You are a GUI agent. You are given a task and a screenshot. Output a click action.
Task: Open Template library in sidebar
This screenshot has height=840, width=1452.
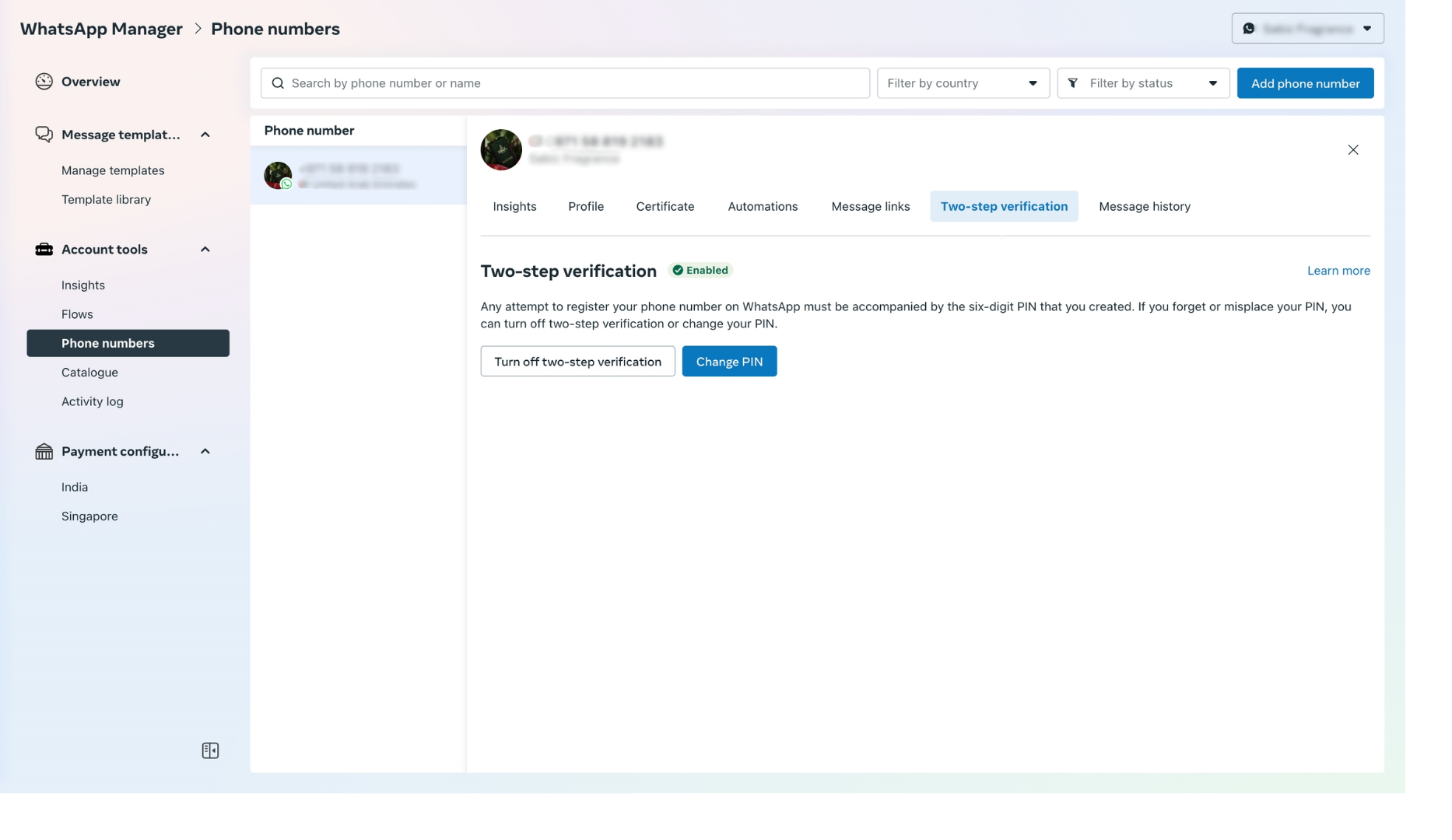(106, 200)
